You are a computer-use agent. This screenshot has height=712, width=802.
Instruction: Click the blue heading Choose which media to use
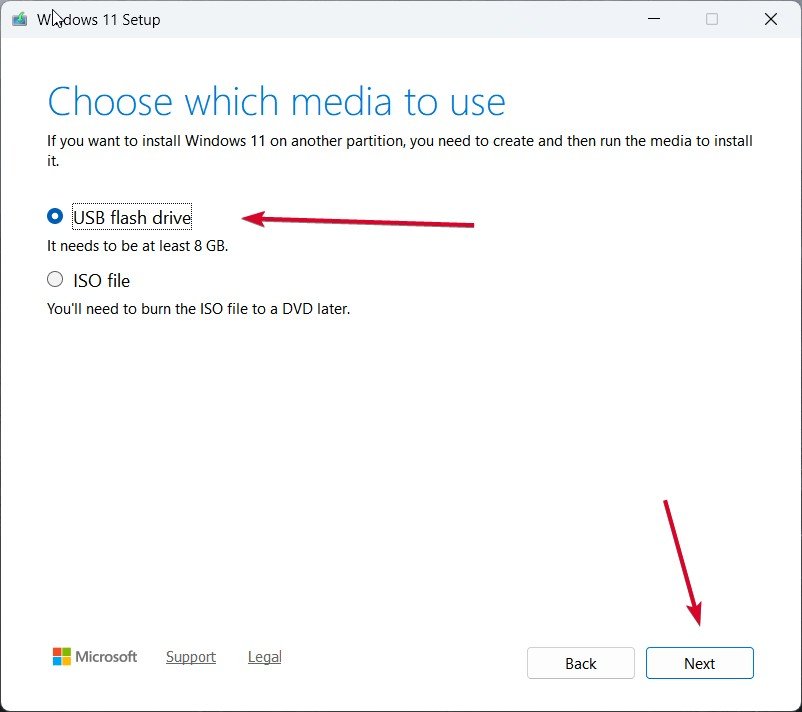pyautogui.click(x=275, y=101)
